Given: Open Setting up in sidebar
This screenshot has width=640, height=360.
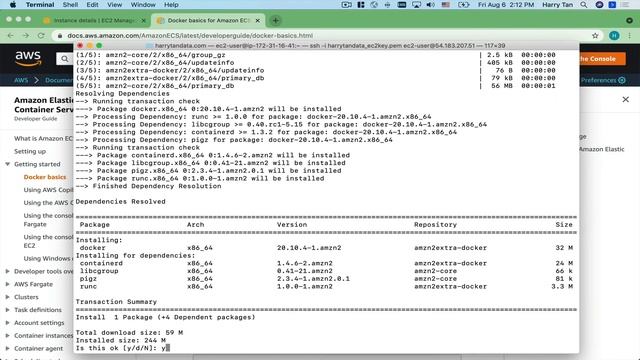Looking at the screenshot, I should [x=30, y=151].
